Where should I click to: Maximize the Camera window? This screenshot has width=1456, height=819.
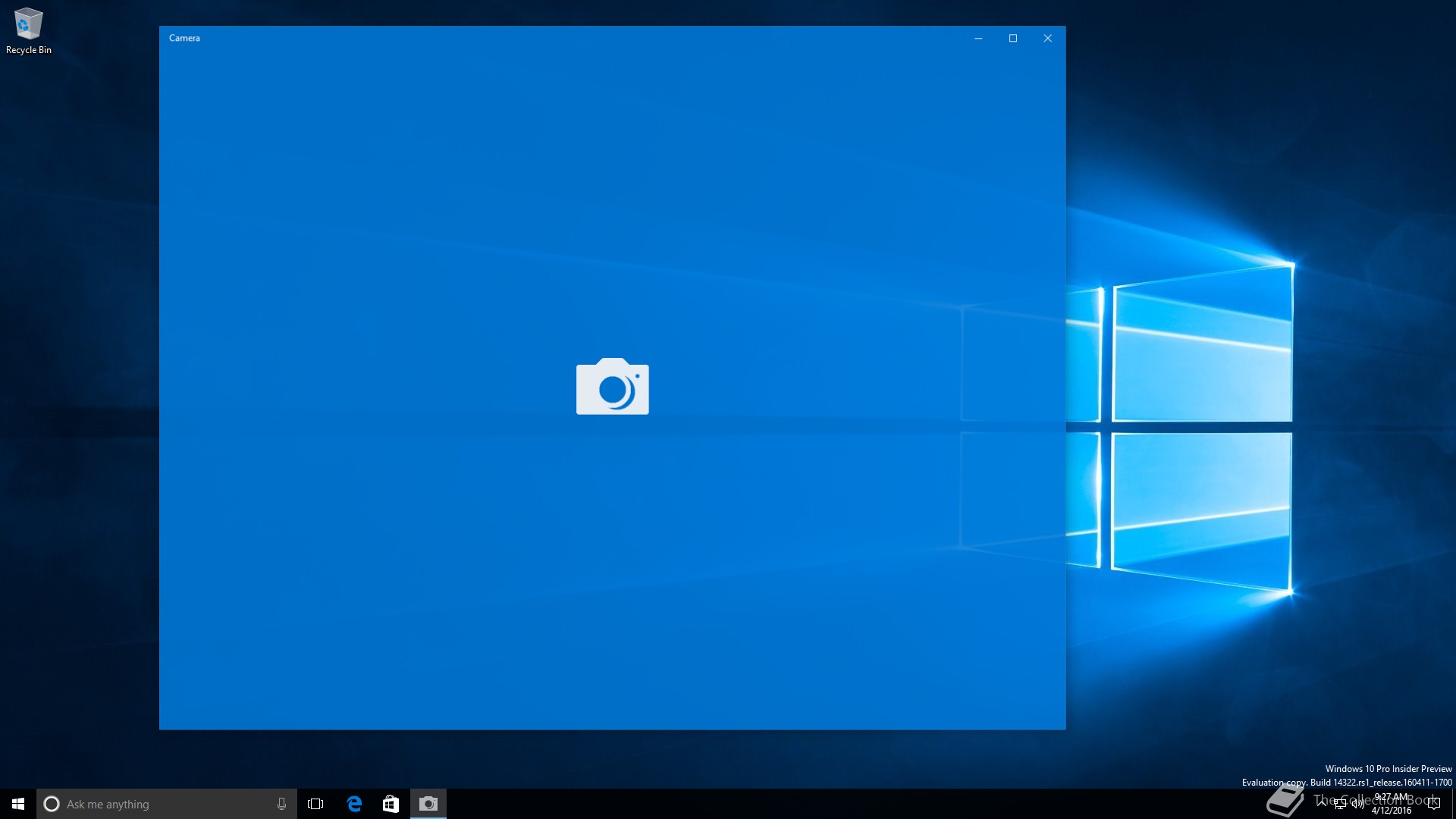[1013, 38]
